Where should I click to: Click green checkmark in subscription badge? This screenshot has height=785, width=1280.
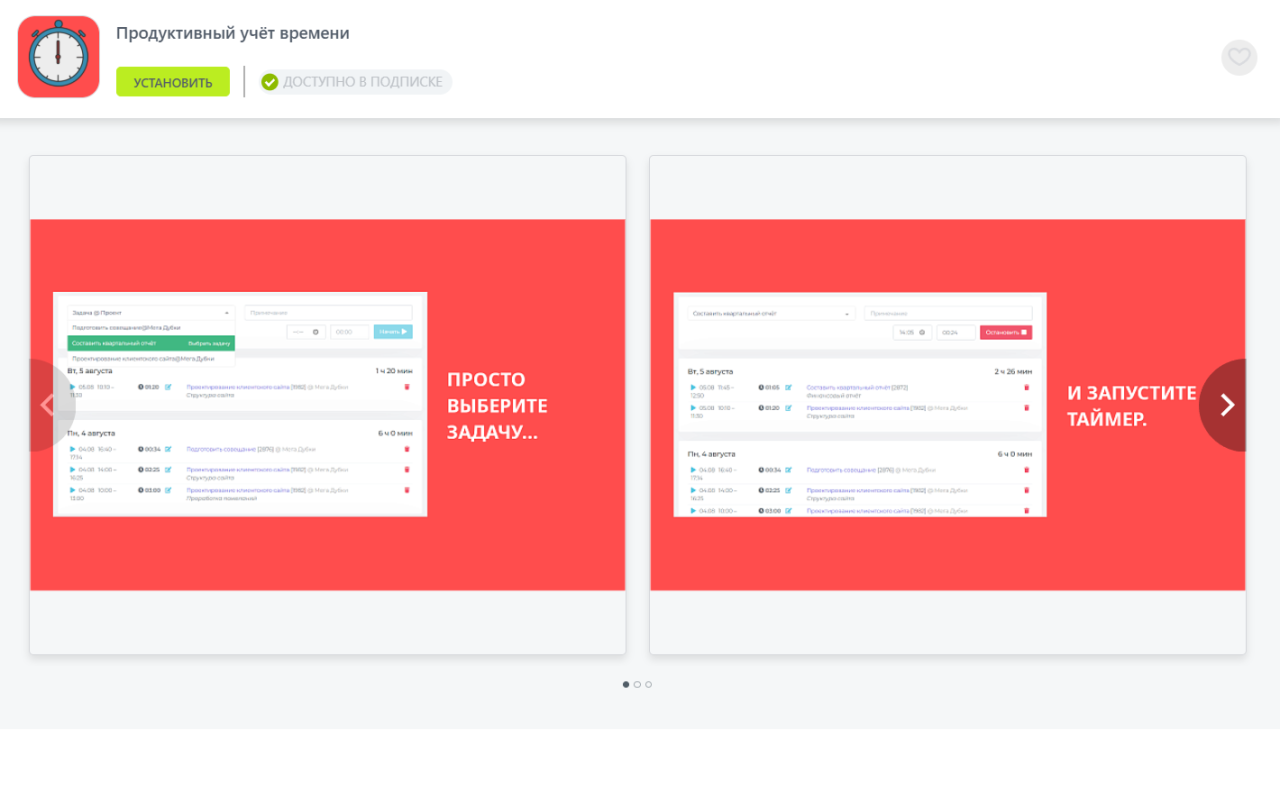click(270, 82)
